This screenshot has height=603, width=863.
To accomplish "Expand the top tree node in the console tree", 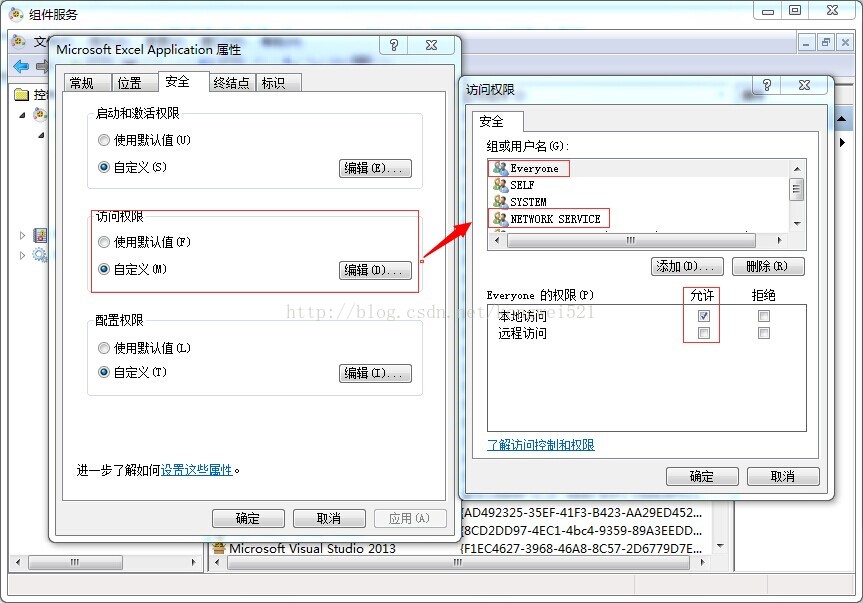I will pyautogui.click(x=22, y=115).
